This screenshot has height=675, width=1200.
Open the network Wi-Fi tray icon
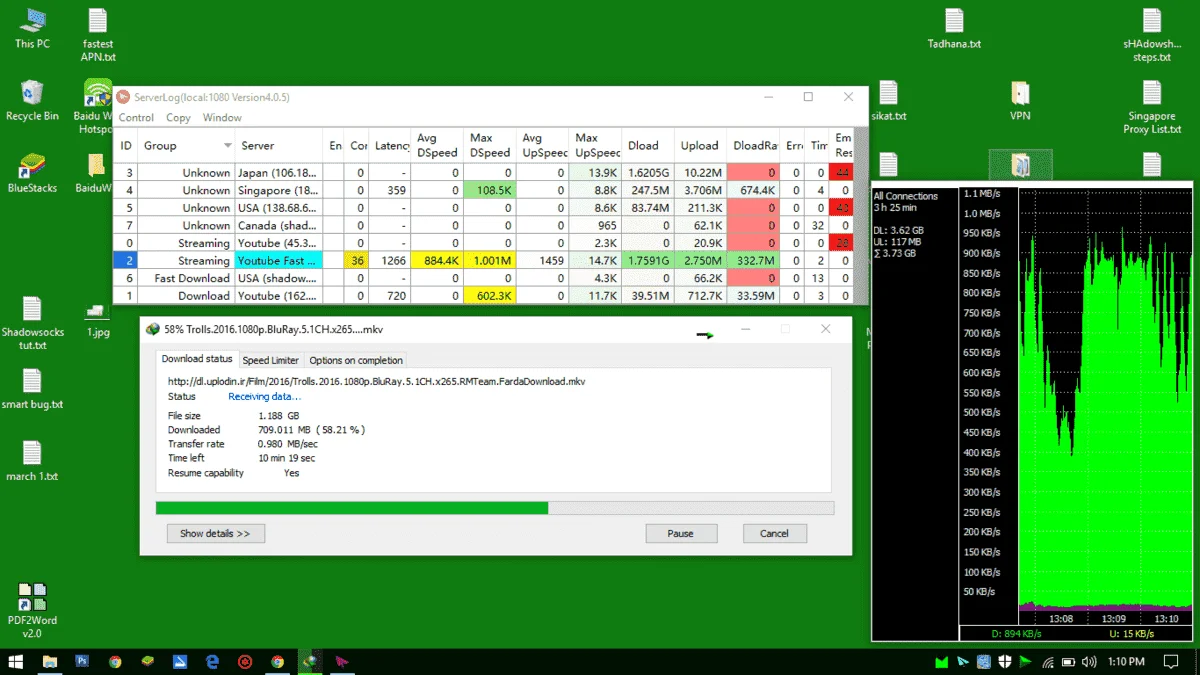pyautogui.click(x=1048, y=661)
